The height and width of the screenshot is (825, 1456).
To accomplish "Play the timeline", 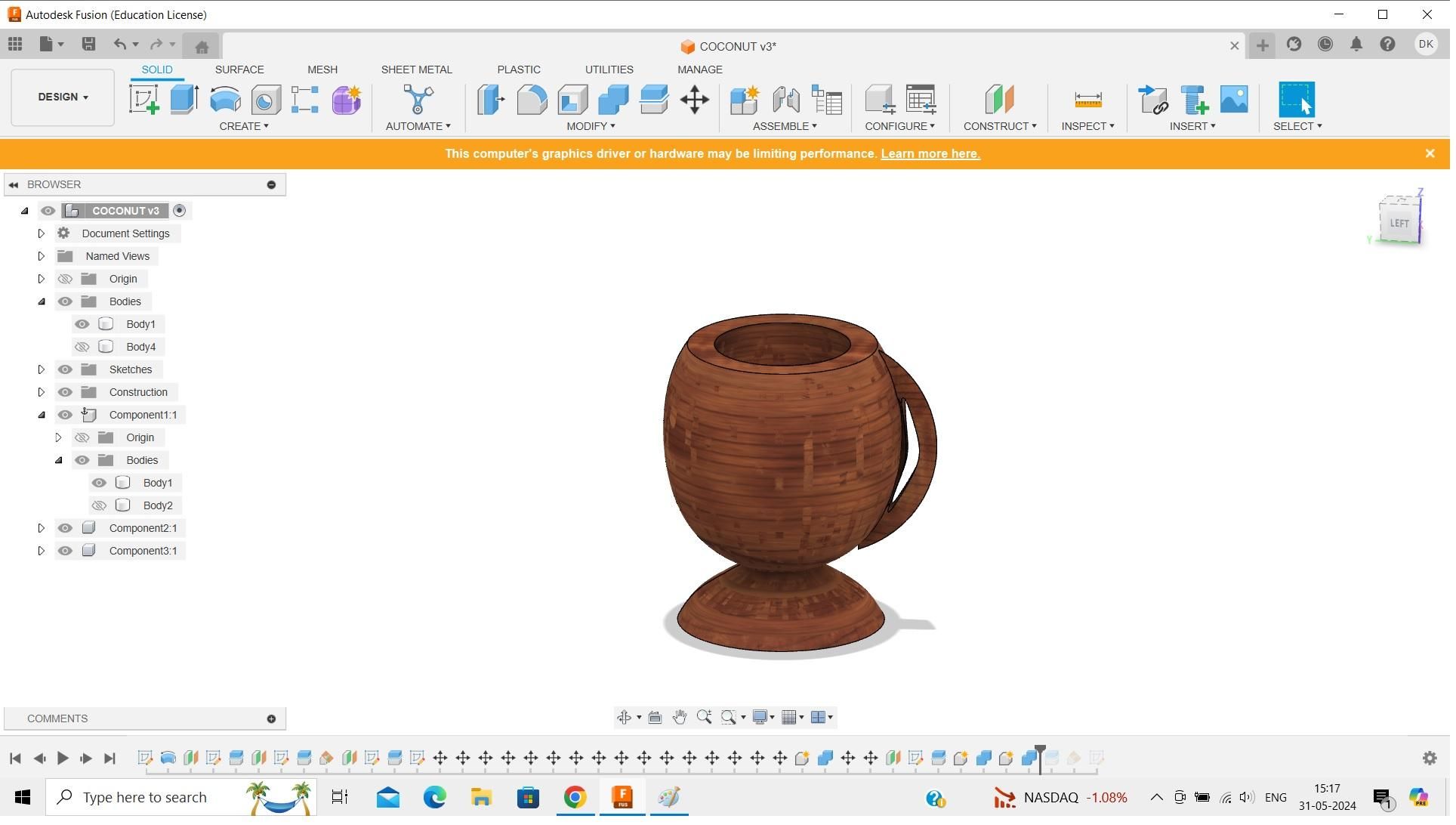I will pyautogui.click(x=63, y=758).
